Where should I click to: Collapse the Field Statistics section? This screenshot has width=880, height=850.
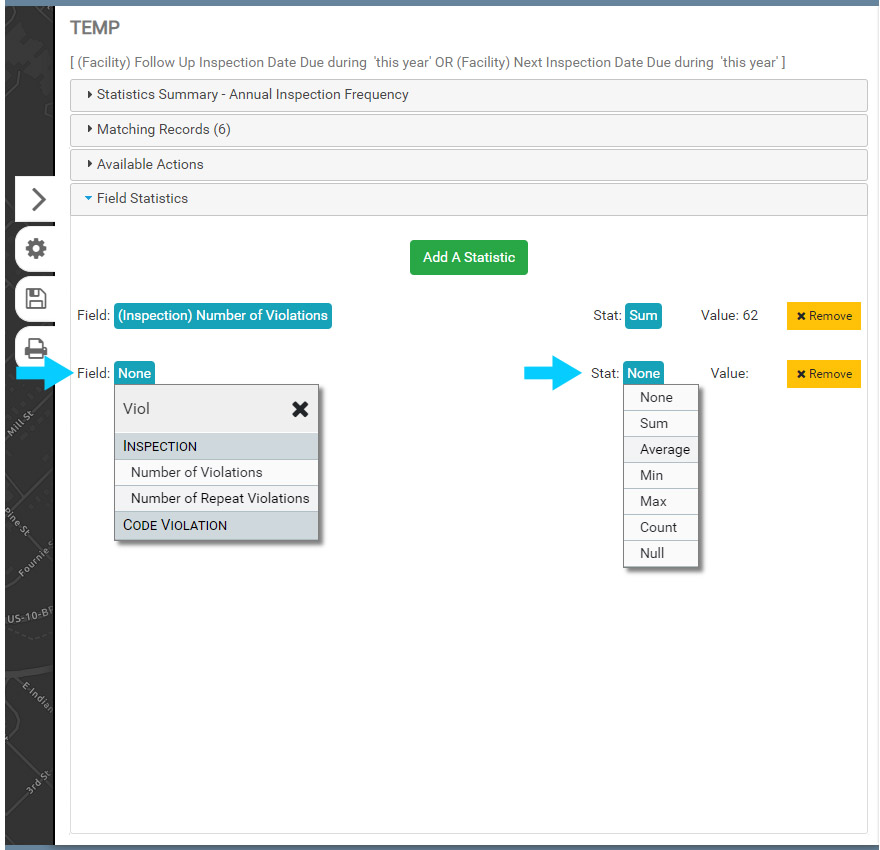pos(142,199)
